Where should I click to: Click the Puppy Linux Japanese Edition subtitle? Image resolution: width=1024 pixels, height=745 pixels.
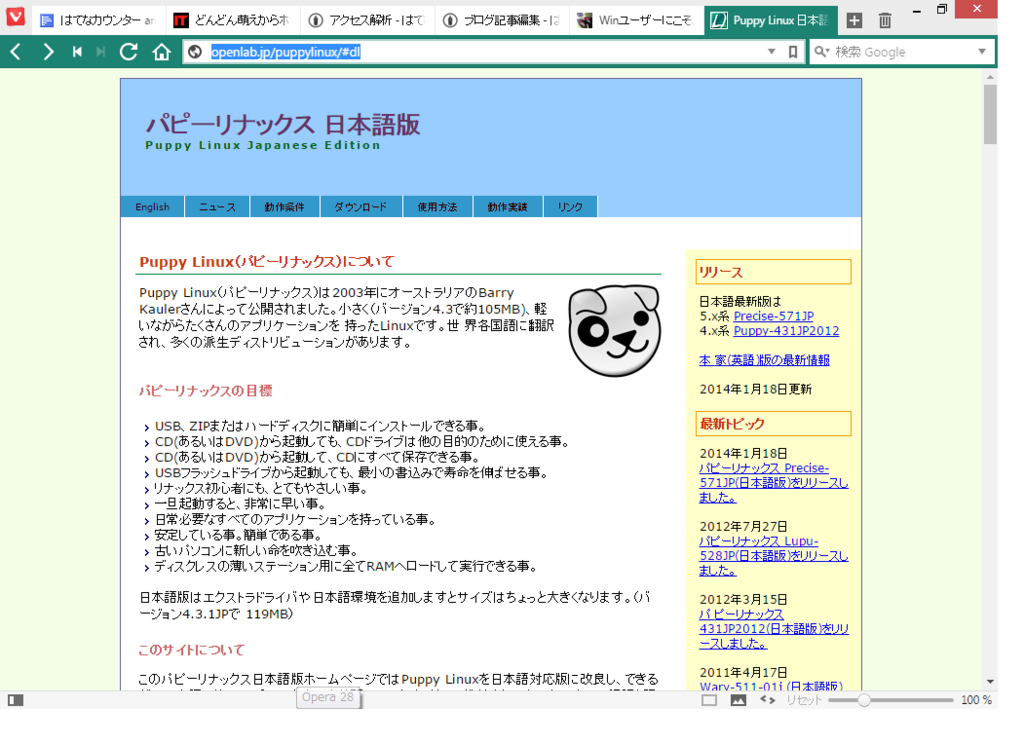(263, 145)
